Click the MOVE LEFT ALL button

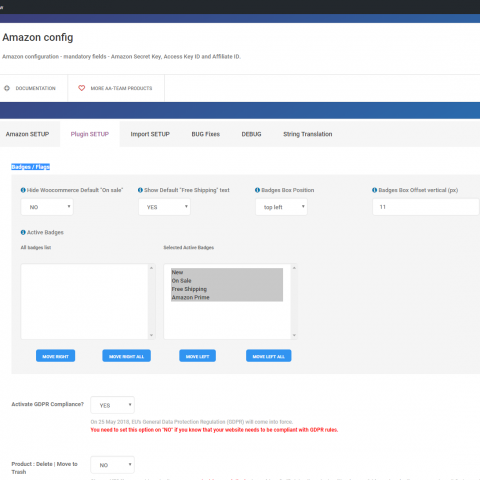269,356
